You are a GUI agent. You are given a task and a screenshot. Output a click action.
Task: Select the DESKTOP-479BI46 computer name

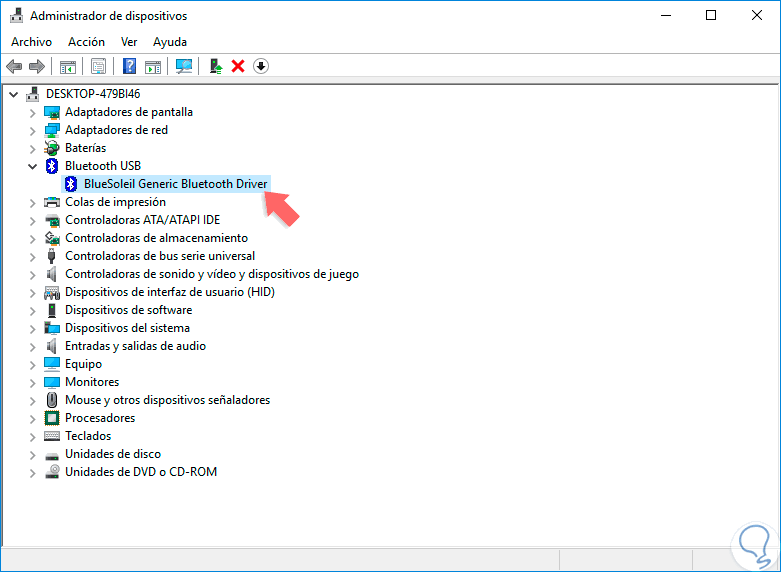tap(93, 94)
